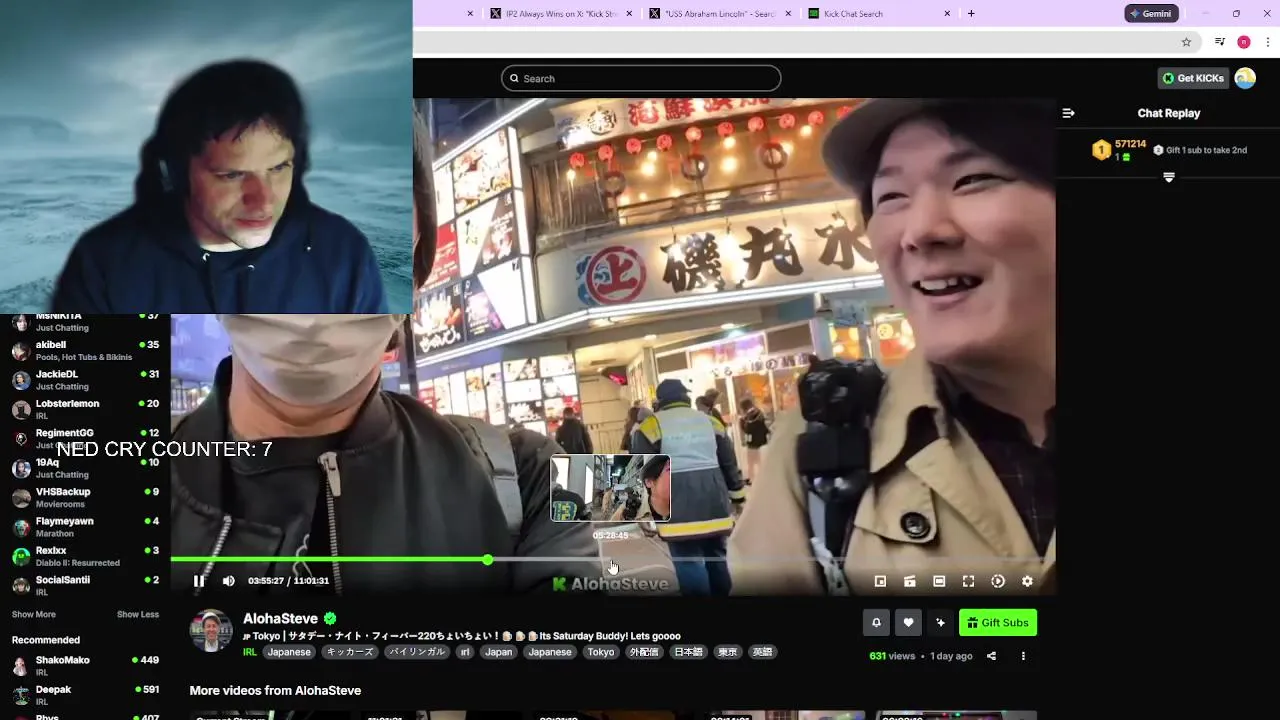Open the VHSBackup channel in the sidebar
Screen dimensions: 1280x720
pyautogui.click(x=85, y=497)
